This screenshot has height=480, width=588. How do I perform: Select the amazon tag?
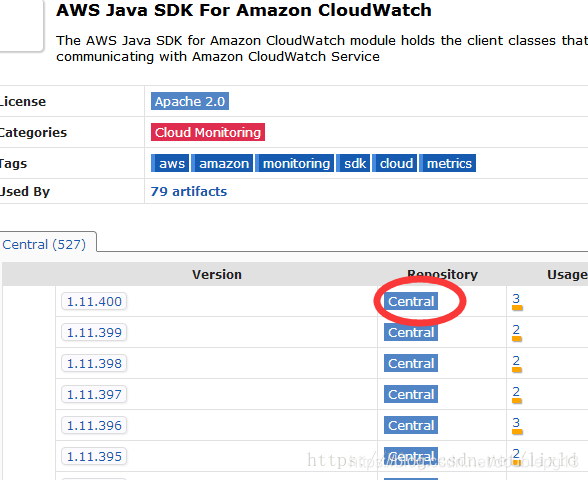[x=222, y=163]
